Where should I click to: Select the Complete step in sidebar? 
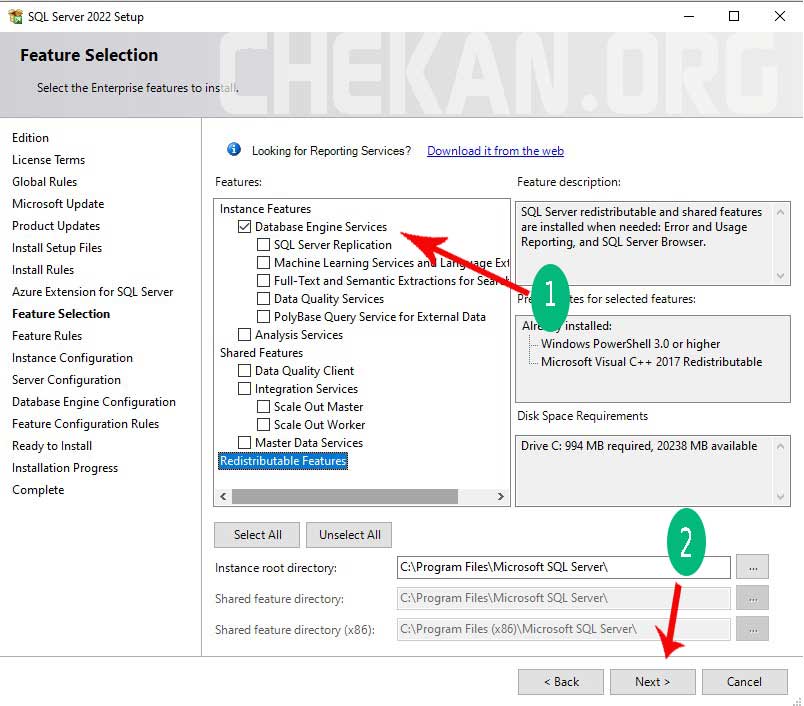(x=38, y=490)
